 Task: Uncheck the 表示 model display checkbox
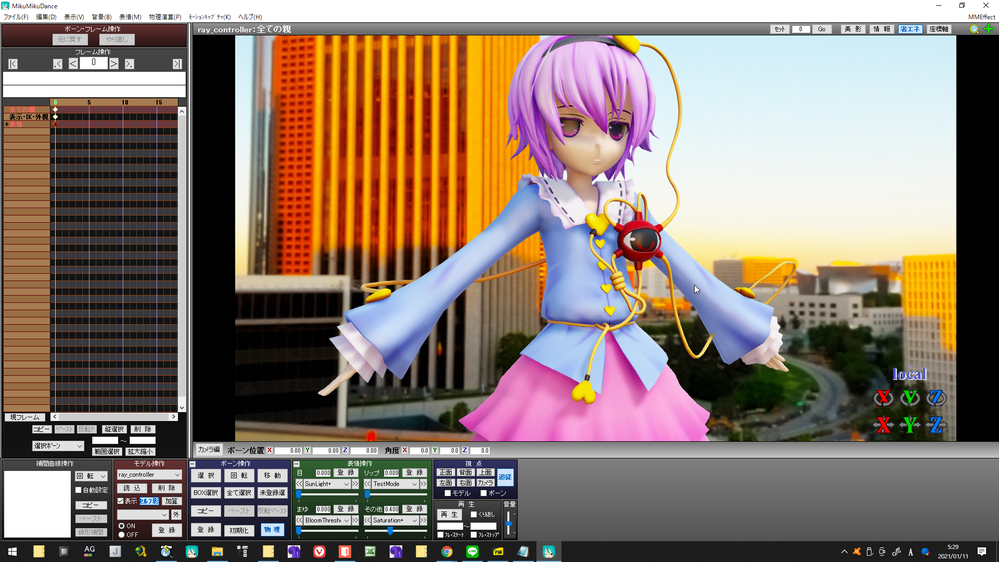pos(120,501)
